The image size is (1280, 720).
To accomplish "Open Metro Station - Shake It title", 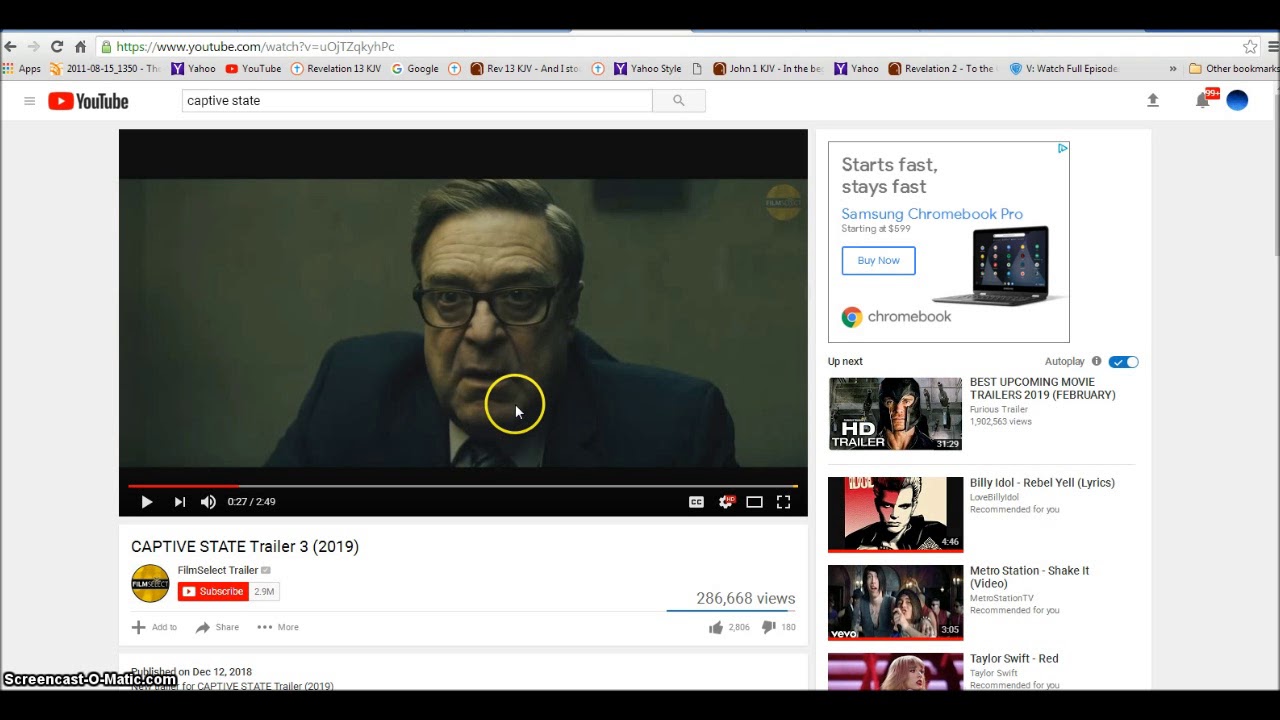I will click(x=1030, y=577).
